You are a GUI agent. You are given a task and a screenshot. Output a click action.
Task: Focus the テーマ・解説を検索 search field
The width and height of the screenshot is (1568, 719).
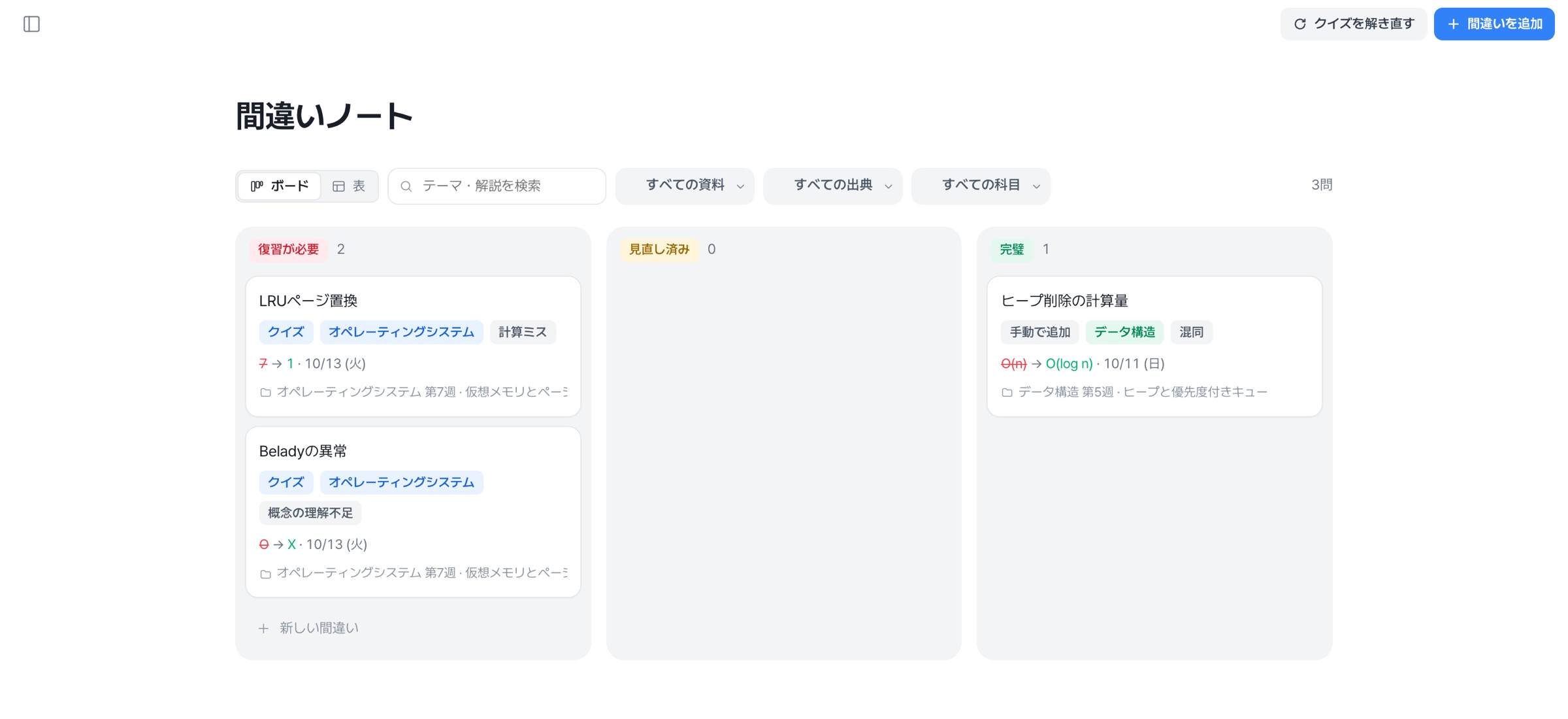497,186
